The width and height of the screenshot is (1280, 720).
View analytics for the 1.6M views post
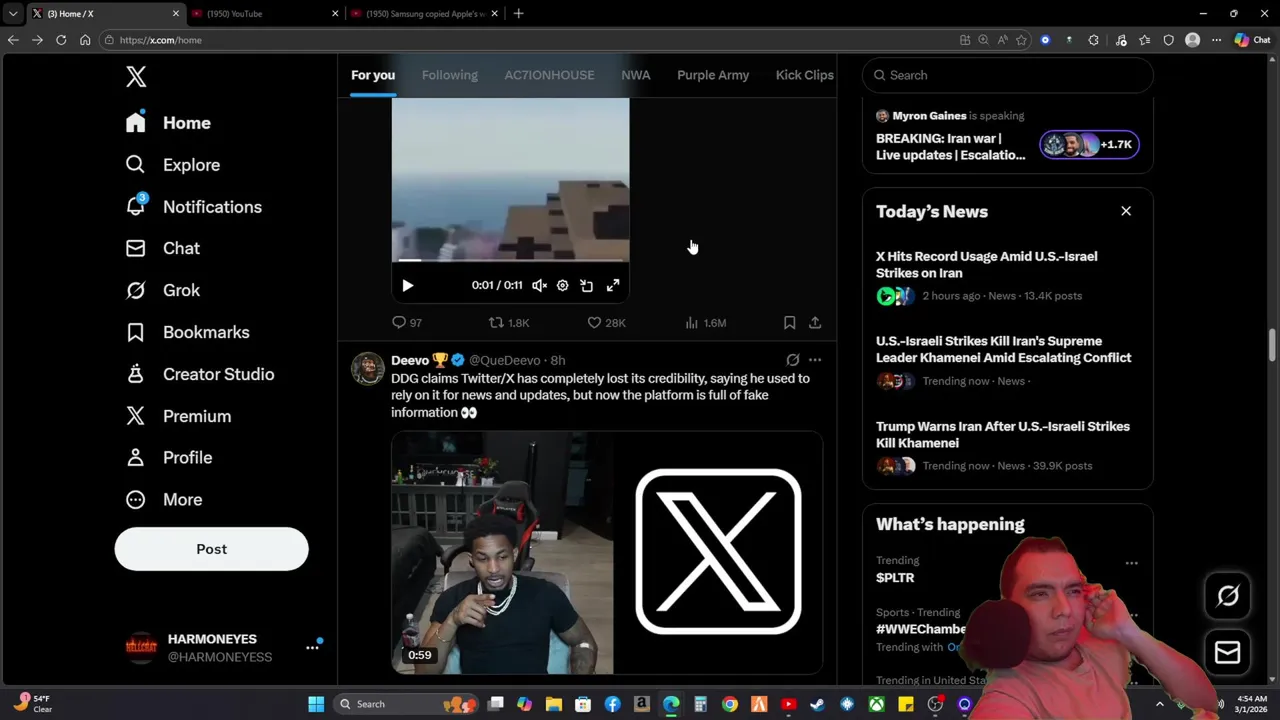tap(705, 323)
